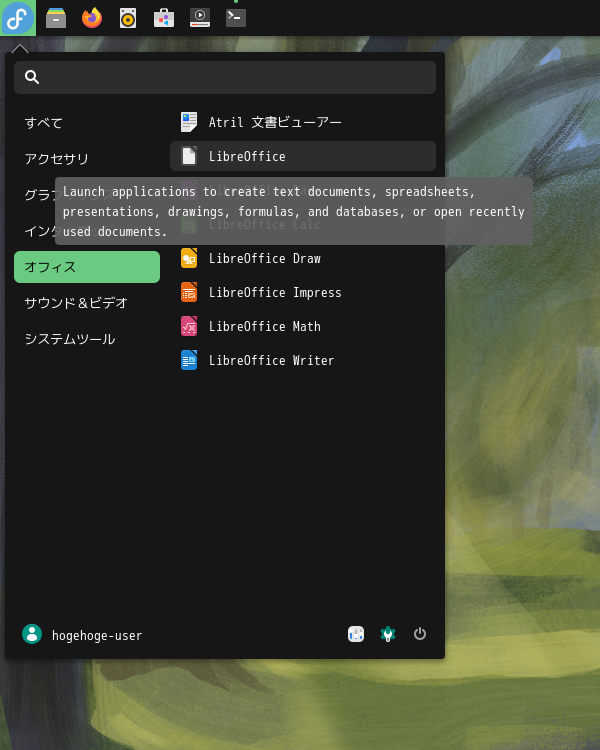600x750 pixels.
Task: Launch LibreOffice Impress
Action: [x=303, y=292]
